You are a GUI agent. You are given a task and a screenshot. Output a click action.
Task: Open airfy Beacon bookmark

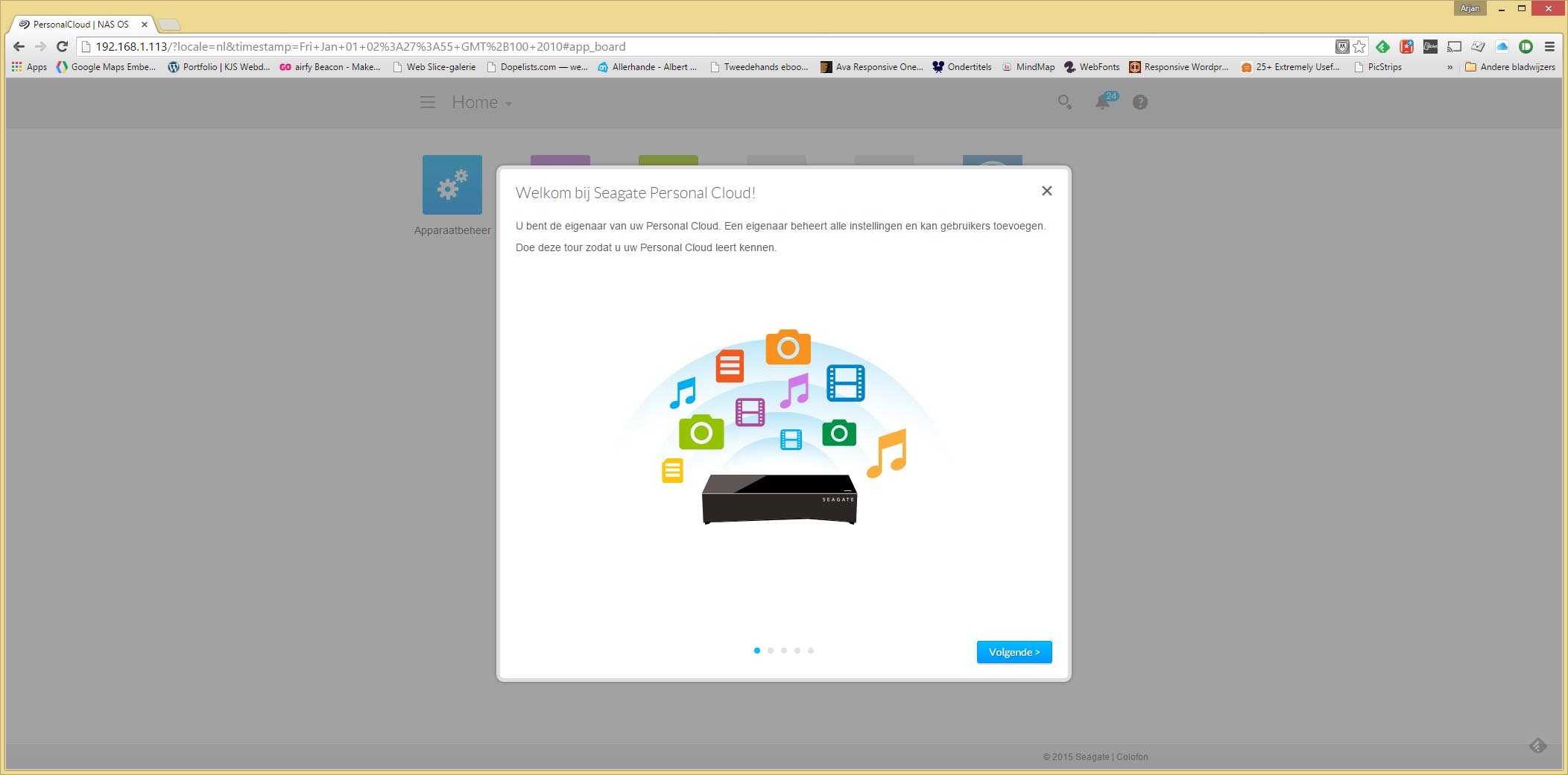point(330,67)
